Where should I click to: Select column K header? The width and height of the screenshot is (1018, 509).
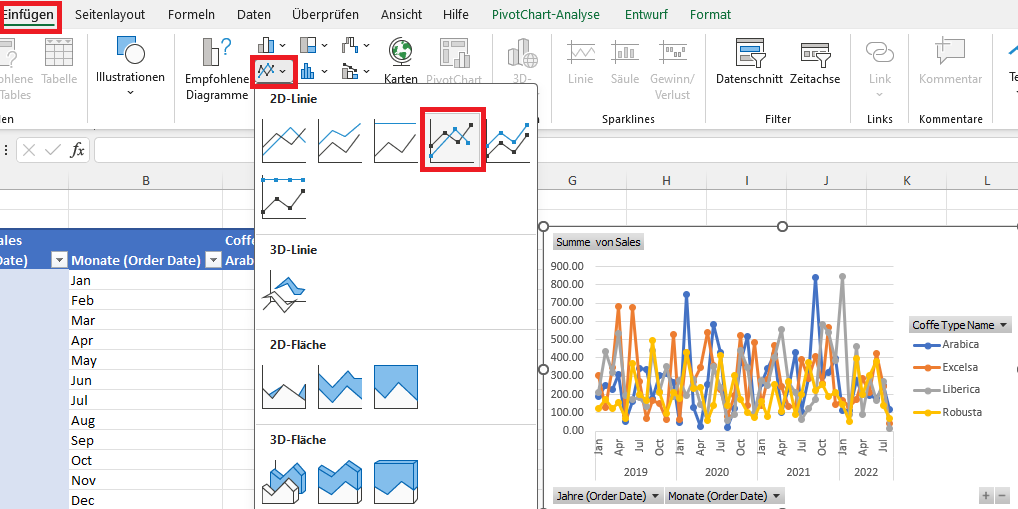click(x=906, y=180)
